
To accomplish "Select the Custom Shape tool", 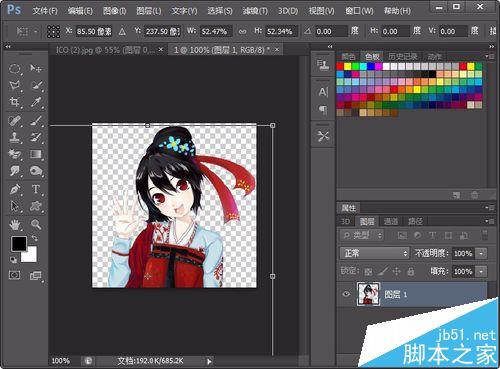I will tap(36, 206).
